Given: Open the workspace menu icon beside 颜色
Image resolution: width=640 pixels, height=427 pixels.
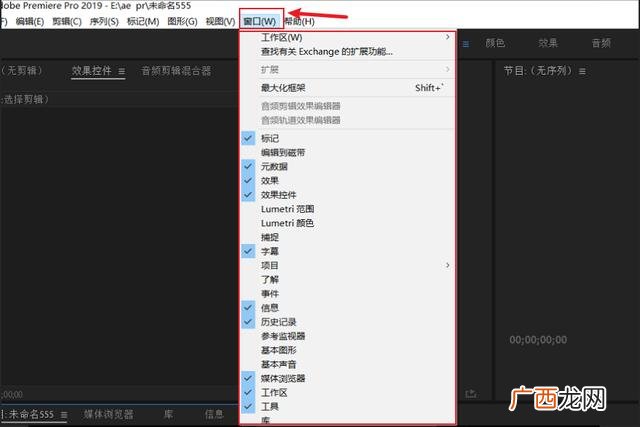Looking at the screenshot, I should click(466, 44).
